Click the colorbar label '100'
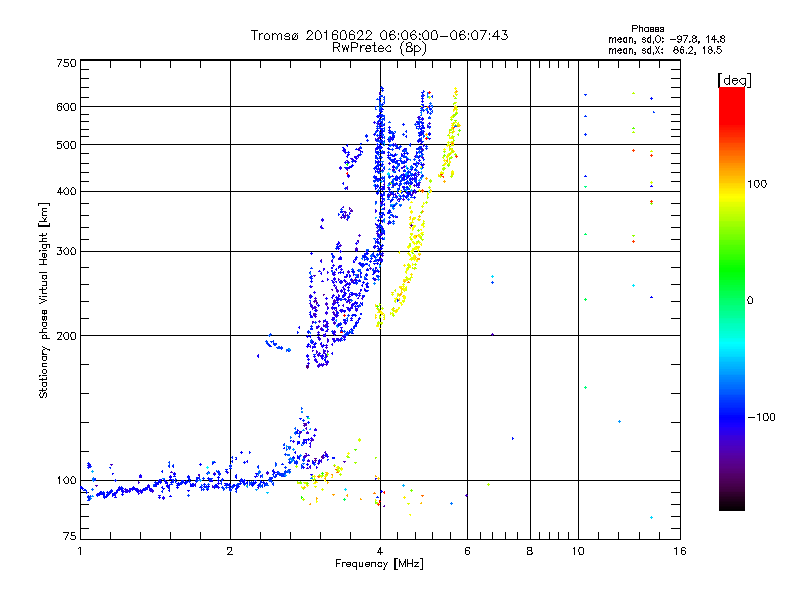This screenshot has width=800, height=600. (x=757, y=184)
